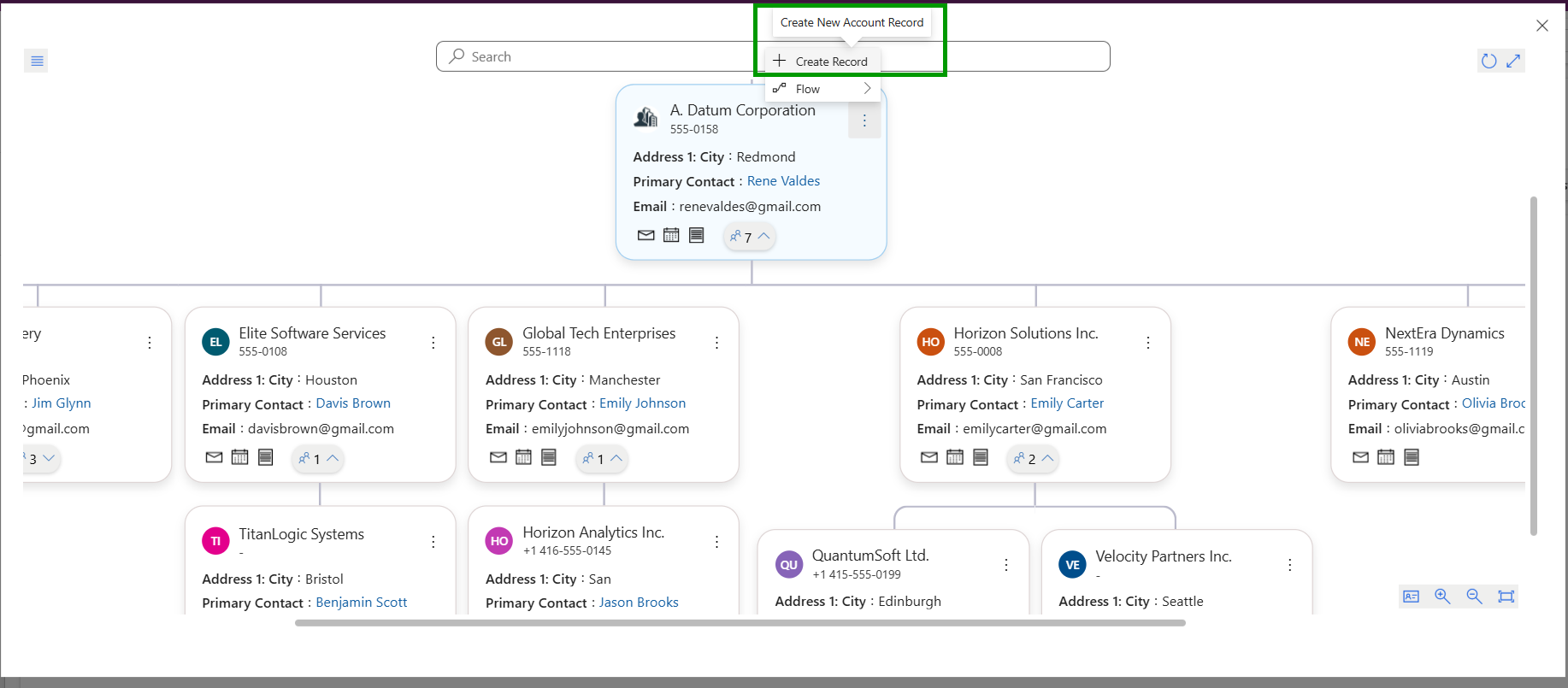The height and width of the screenshot is (688, 1568).
Task: Select TitanLogic Systems card title
Action: pos(302,534)
